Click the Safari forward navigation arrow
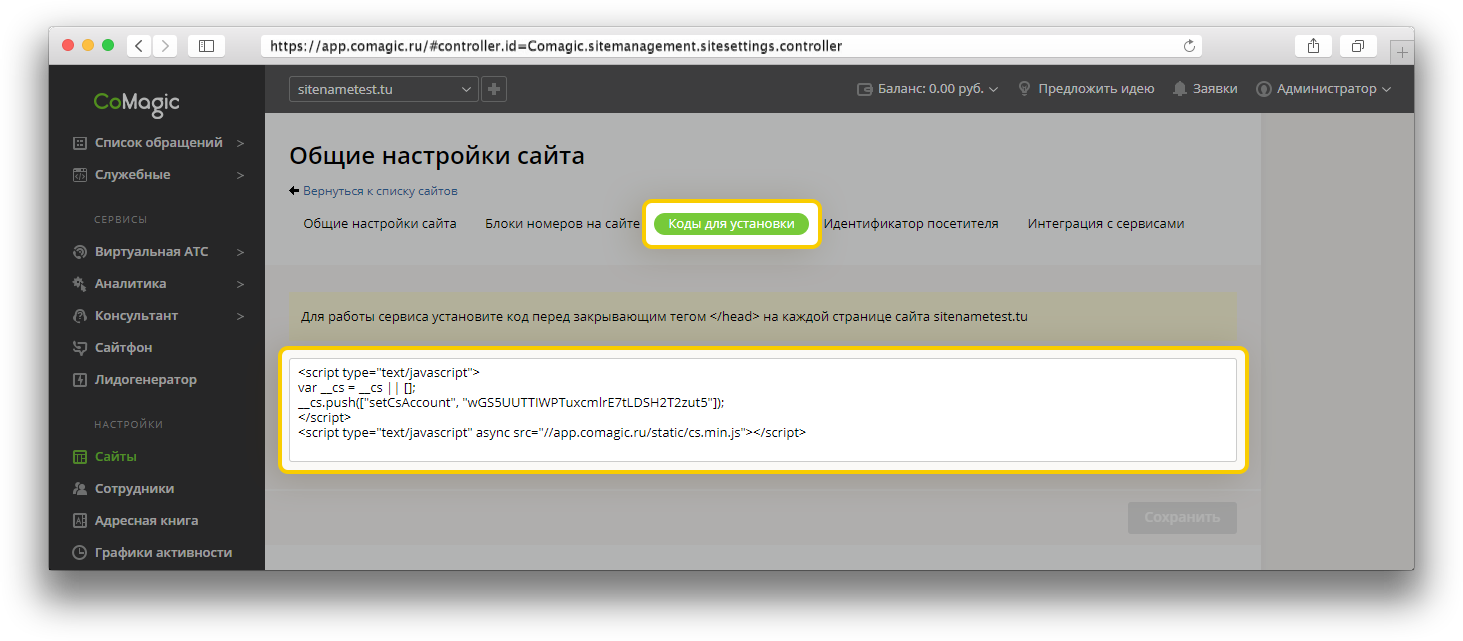The height and width of the screenshot is (641, 1463). 164,46
